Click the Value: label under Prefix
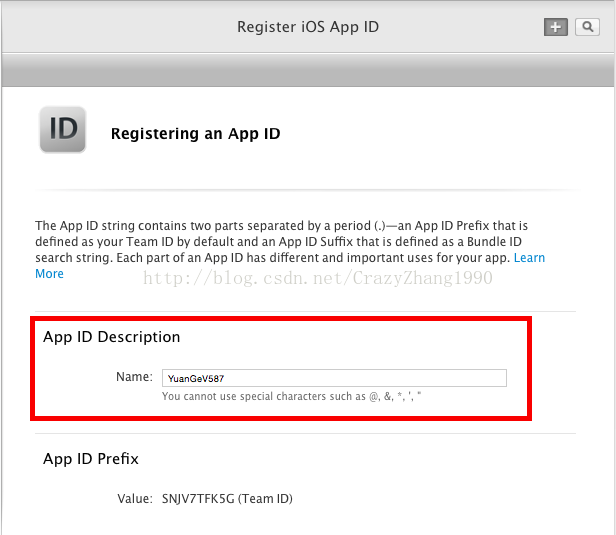The height and width of the screenshot is (535, 616). point(133,498)
